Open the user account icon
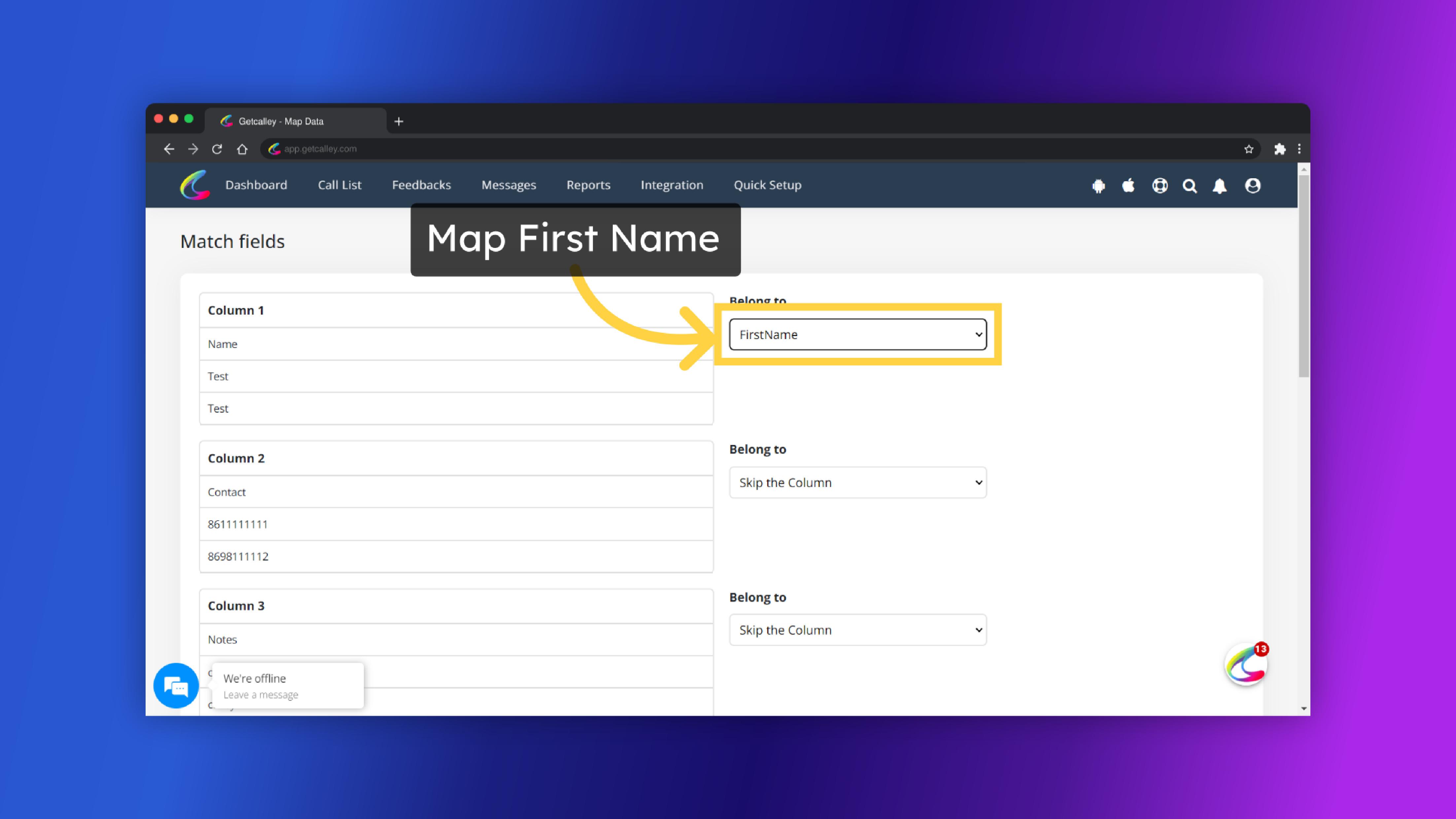This screenshot has height=819, width=1456. click(x=1253, y=186)
